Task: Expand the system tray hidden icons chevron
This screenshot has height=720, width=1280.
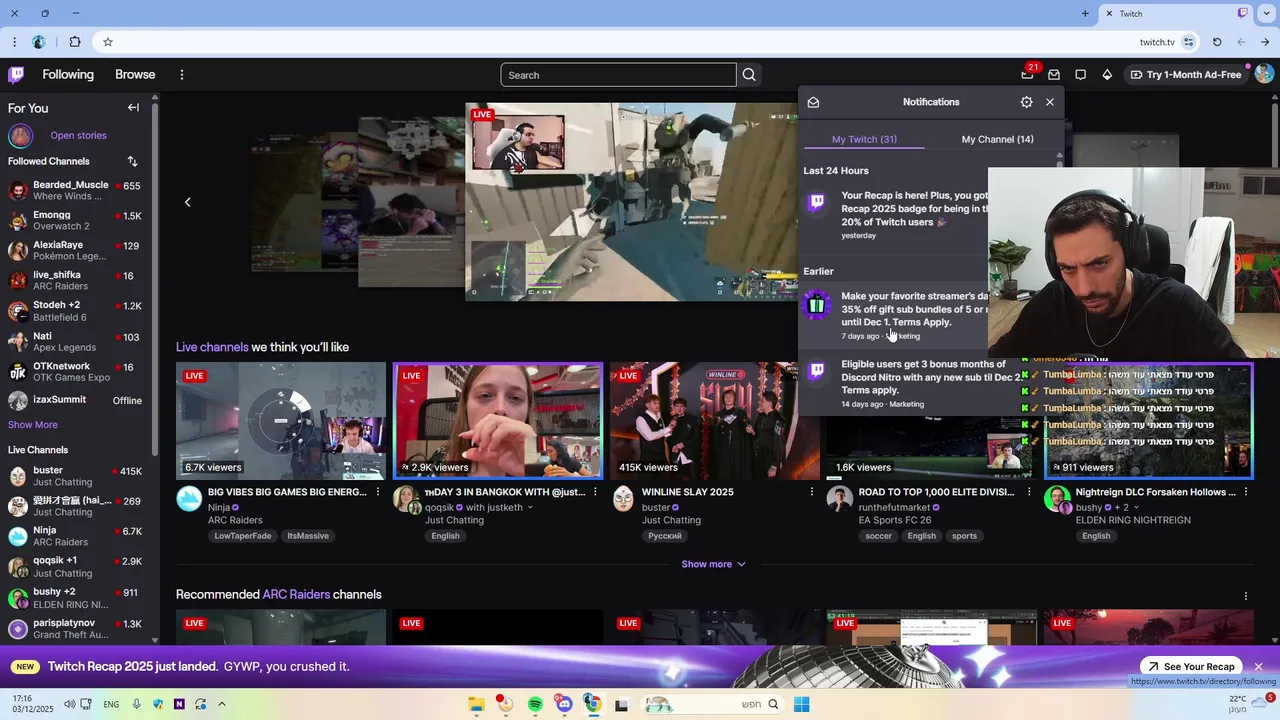Action: click(x=222, y=704)
